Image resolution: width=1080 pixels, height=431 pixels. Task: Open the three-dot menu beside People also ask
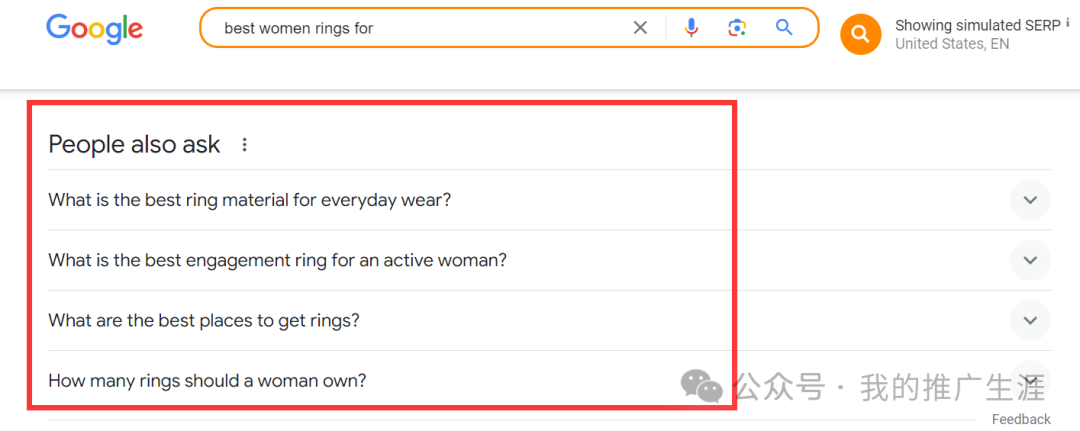tap(244, 145)
